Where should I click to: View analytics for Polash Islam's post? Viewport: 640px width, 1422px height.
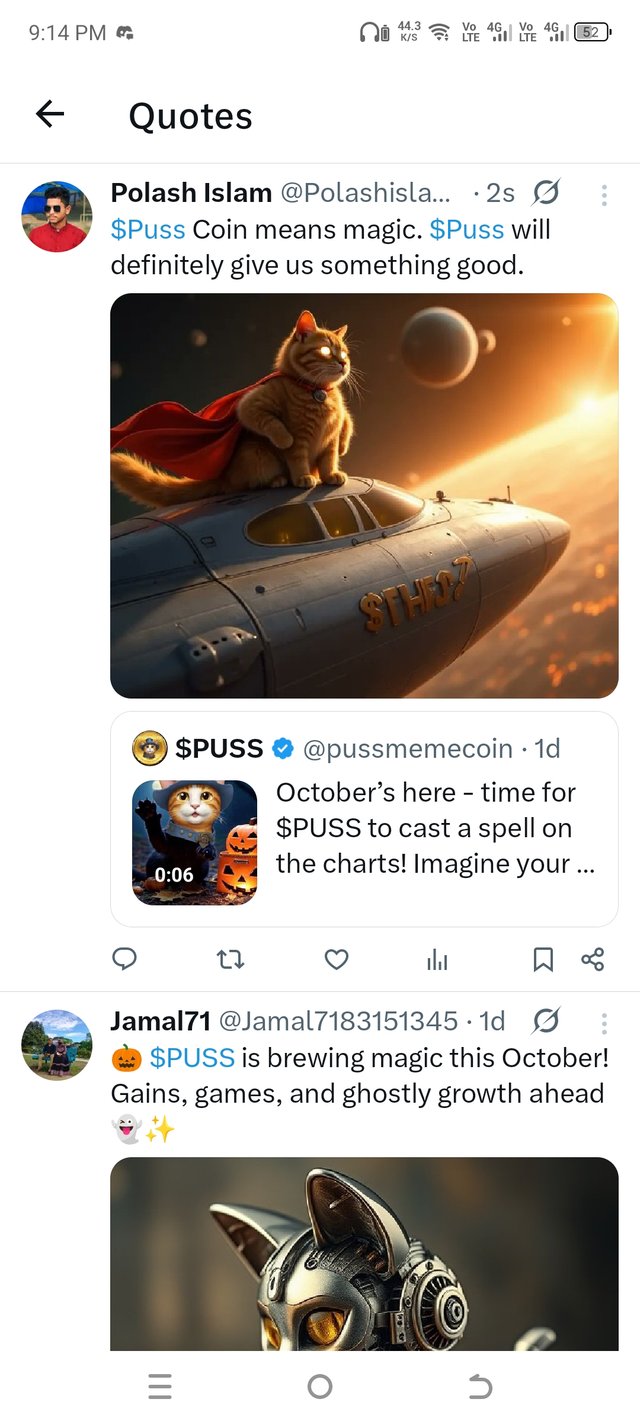(x=437, y=960)
